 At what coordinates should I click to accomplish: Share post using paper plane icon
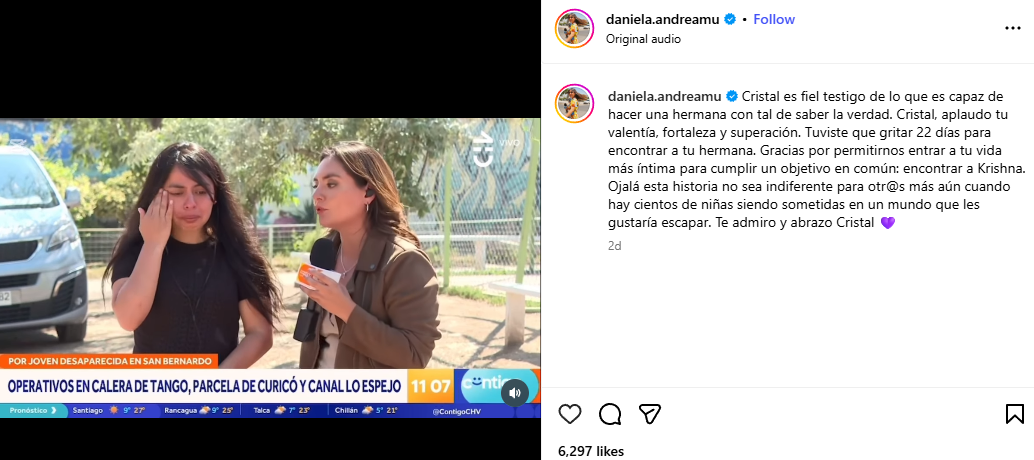tap(650, 414)
